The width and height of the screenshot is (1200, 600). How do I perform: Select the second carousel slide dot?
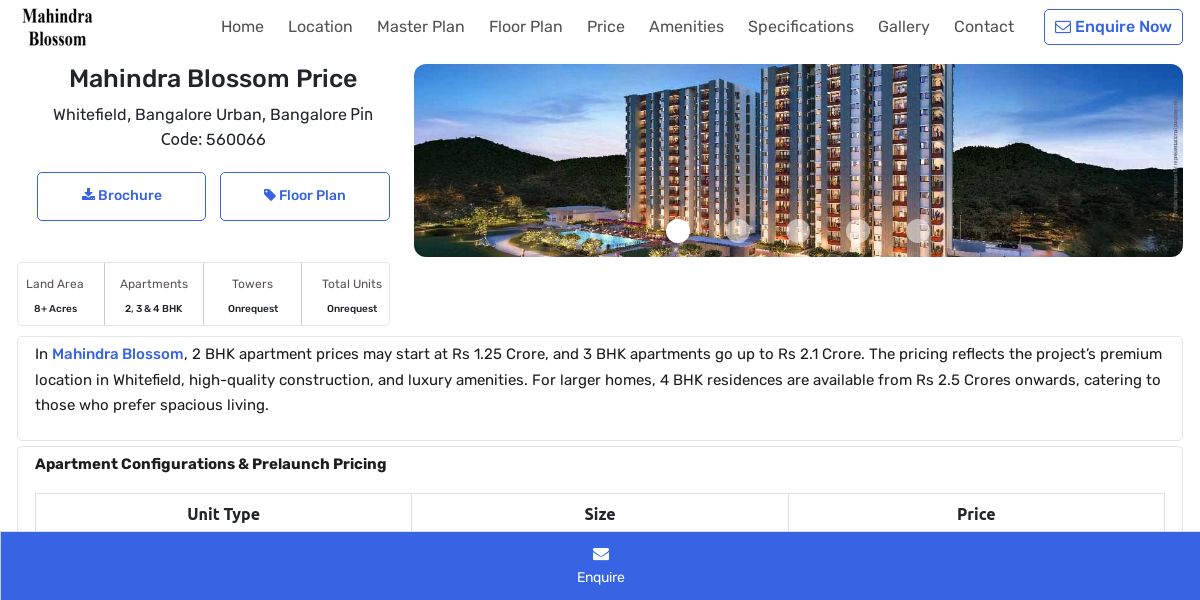738,231
